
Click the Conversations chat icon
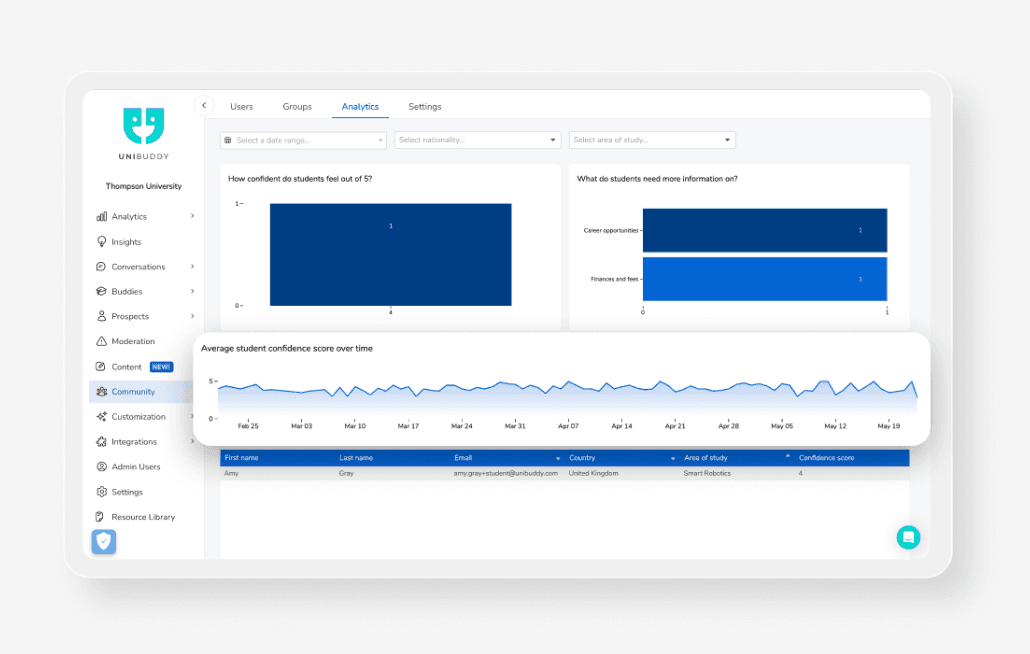click(101, 267)
